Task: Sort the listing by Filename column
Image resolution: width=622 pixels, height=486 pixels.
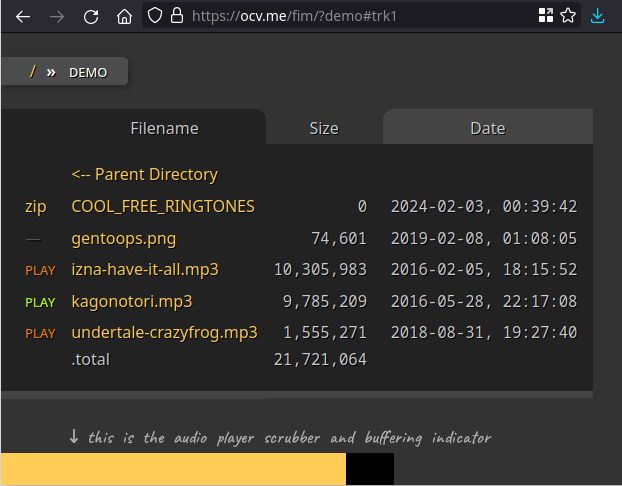Action: click(165, 129)
